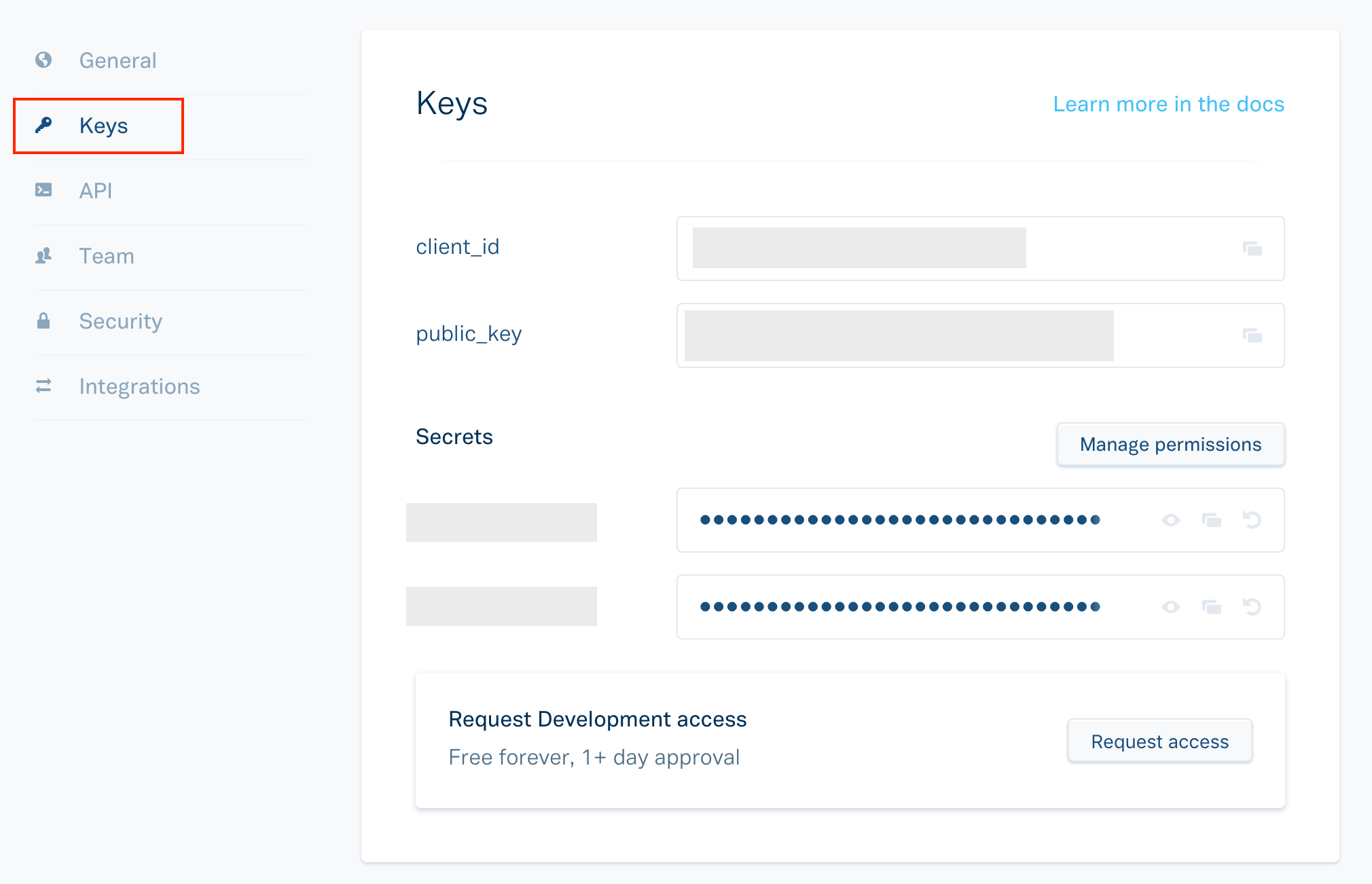Reveal the second secret with eye icon
The image size is (1372, 884).
[1170, 607]
